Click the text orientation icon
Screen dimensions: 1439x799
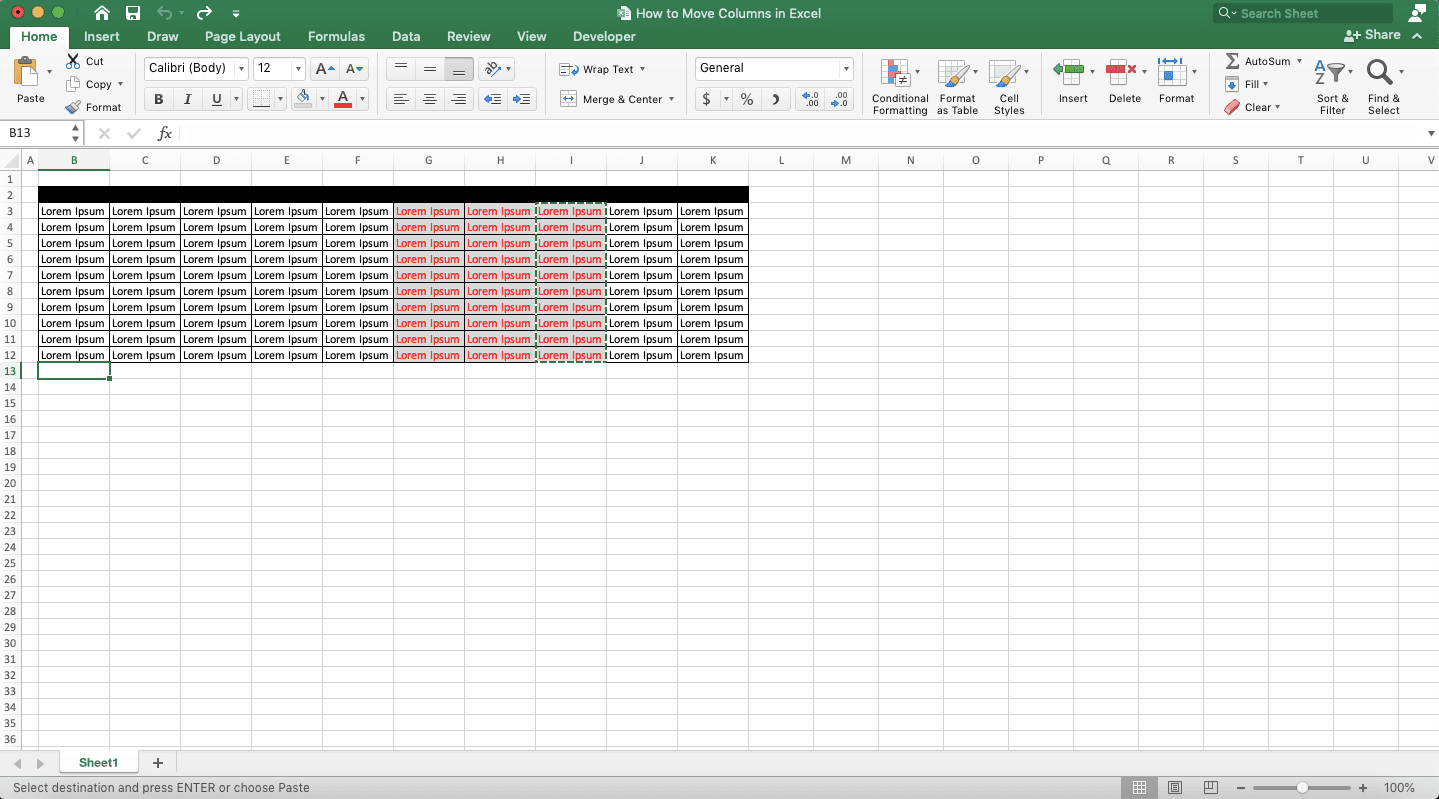coord(491,69)
